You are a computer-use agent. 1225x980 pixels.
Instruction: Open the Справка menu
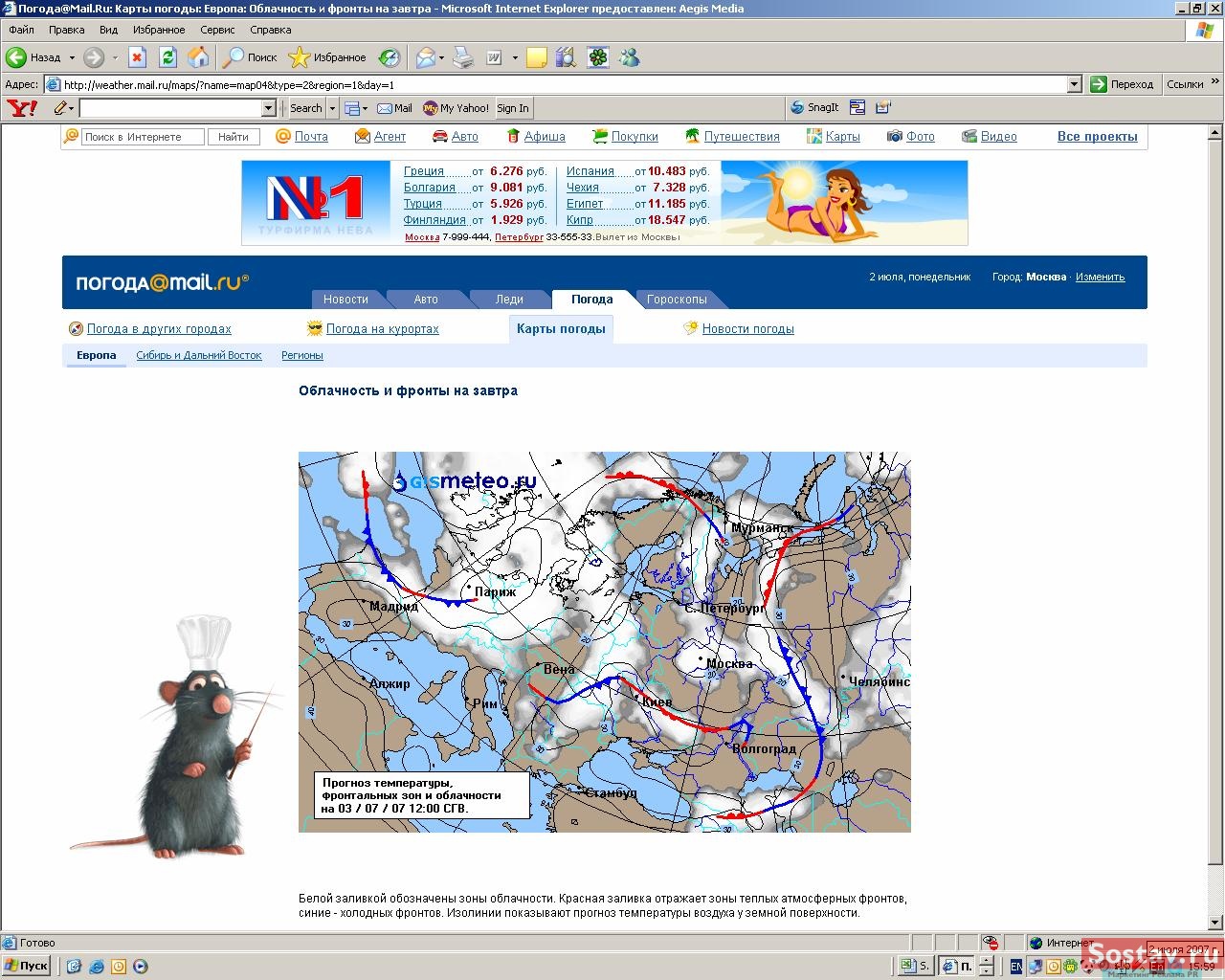pyautogui.click(x=270, y=30)
